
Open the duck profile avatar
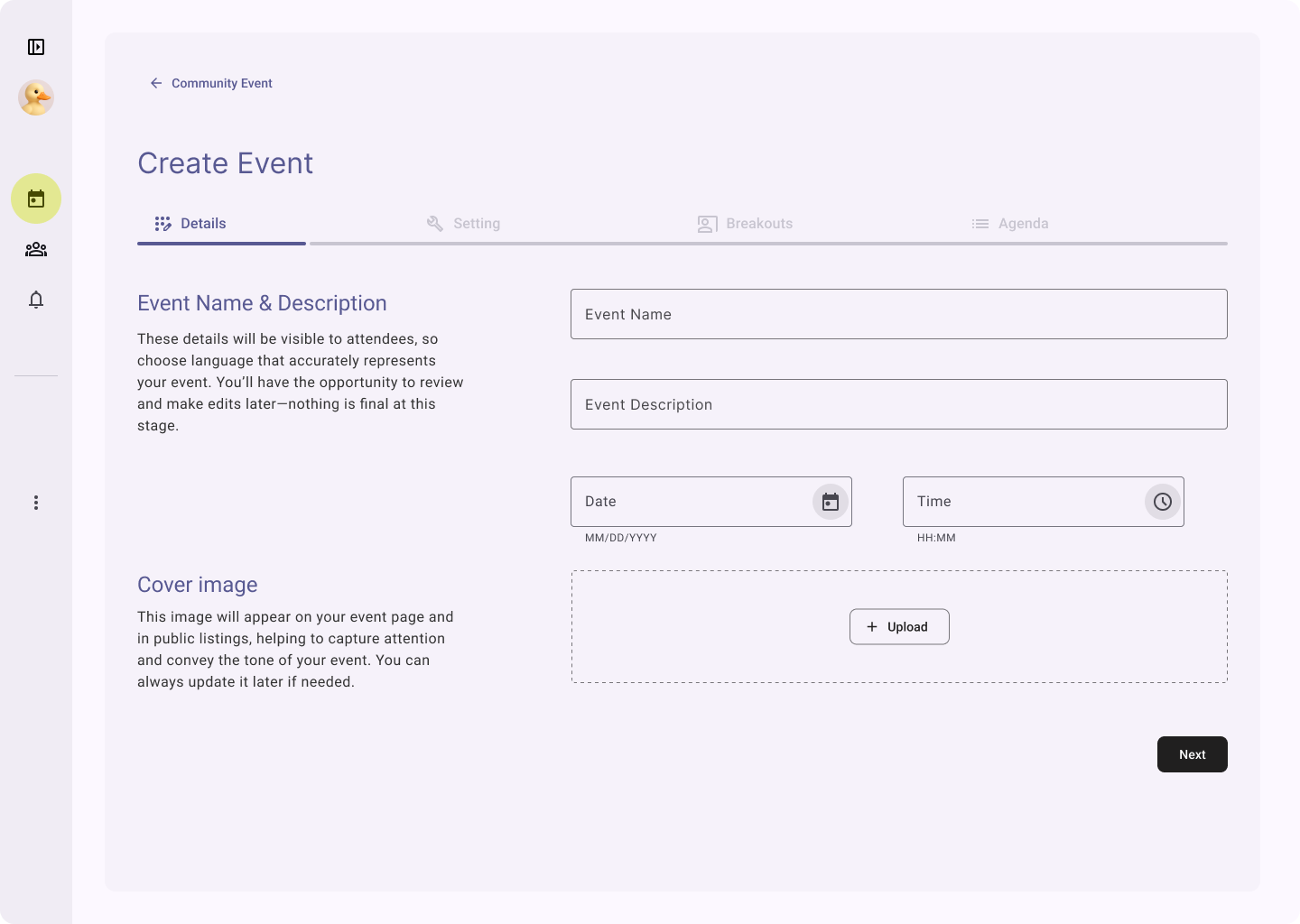coord(36,97)
